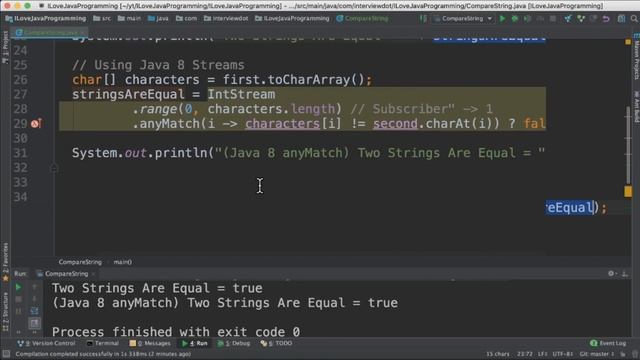The height and width of the screenshot is (360, 640).
Task: Open the Project Structure icon in toolbar
Action: [x=621, y=19]
